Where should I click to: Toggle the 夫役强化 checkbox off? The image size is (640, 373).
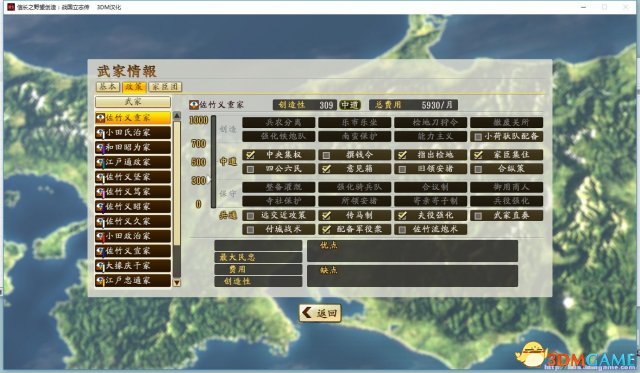[x=402, y=215]
